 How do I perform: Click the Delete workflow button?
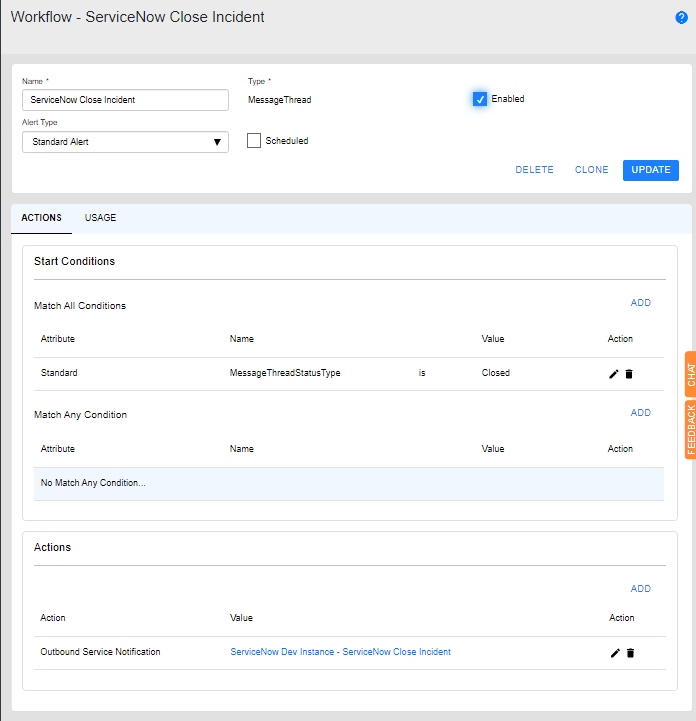[x=534, y=170]
